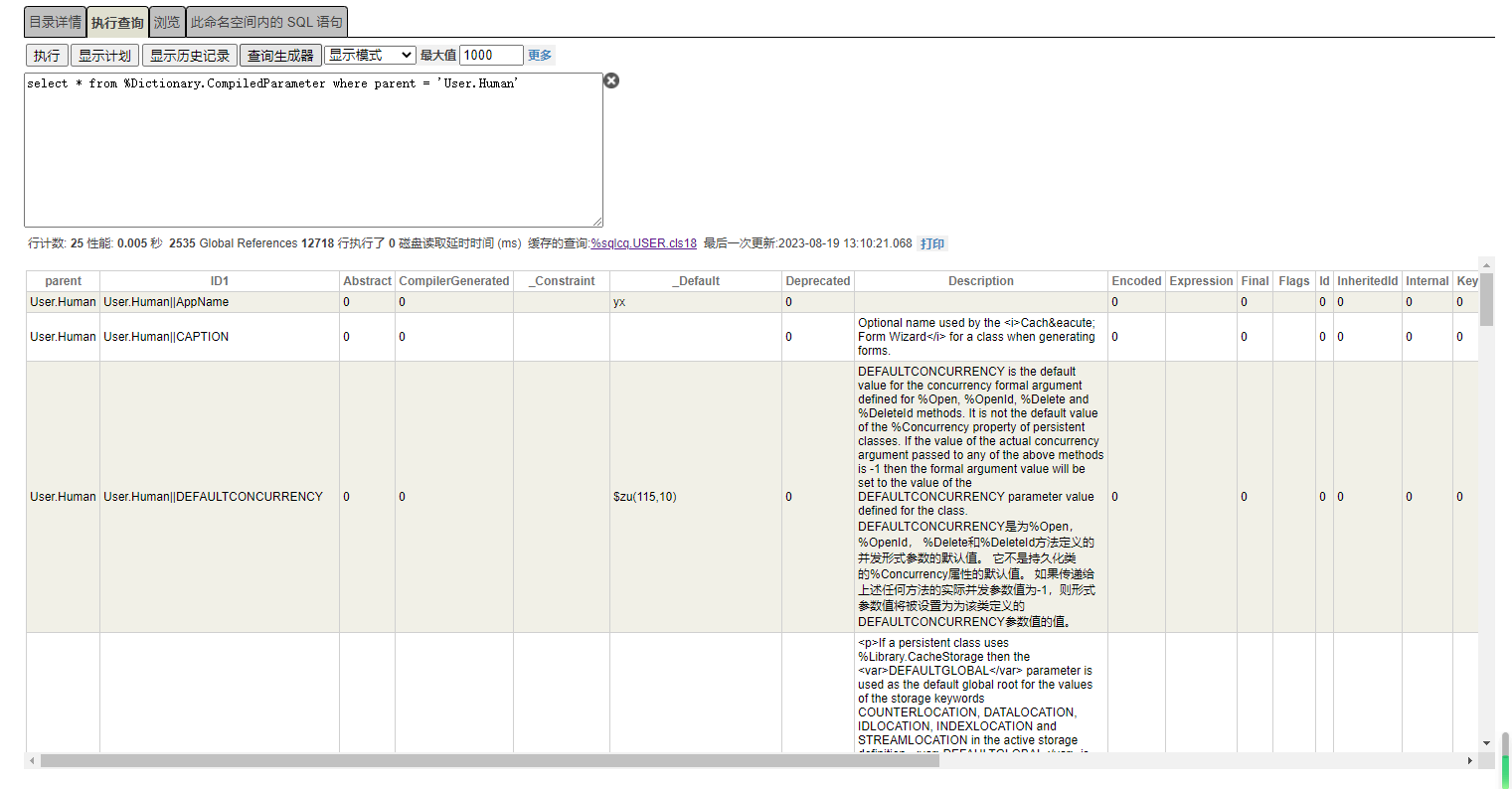Viewport: 1512px width, 789px height.
Task: Run the query with 执行 button
Action: pyautogui.click(x=47, y=56)
